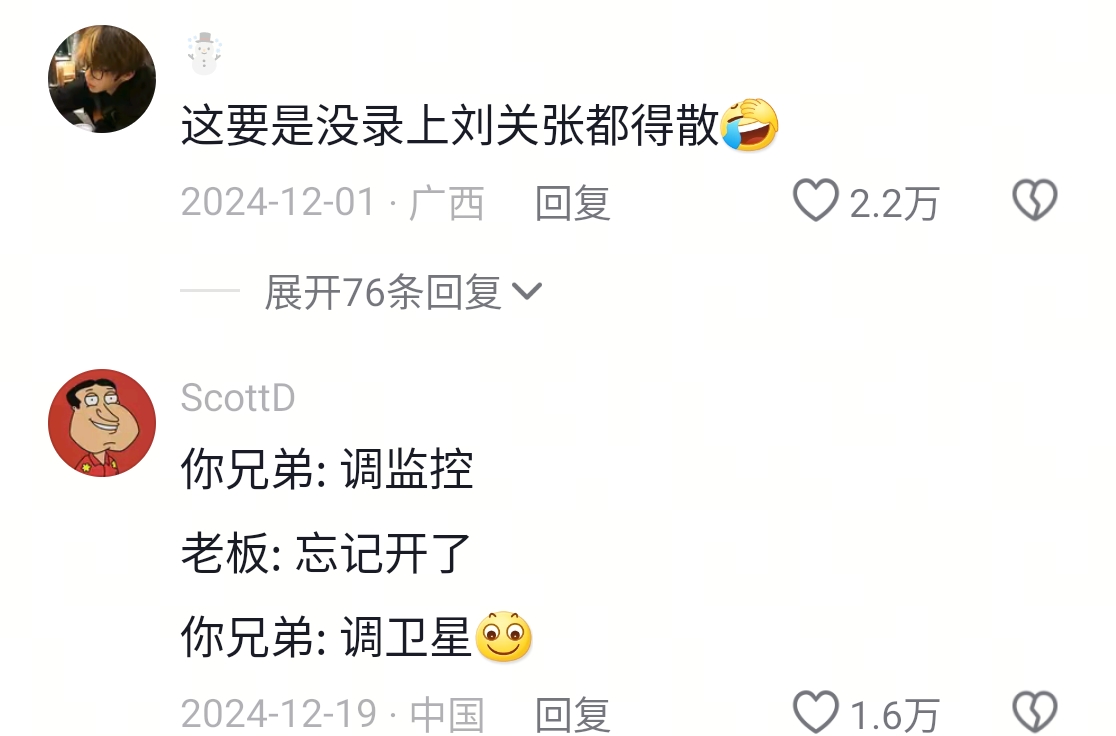Open ScottD's cartoon avatar
The height and width of the screenshot is (736, 1116).
pyautogui.click(x=102, y=423)
